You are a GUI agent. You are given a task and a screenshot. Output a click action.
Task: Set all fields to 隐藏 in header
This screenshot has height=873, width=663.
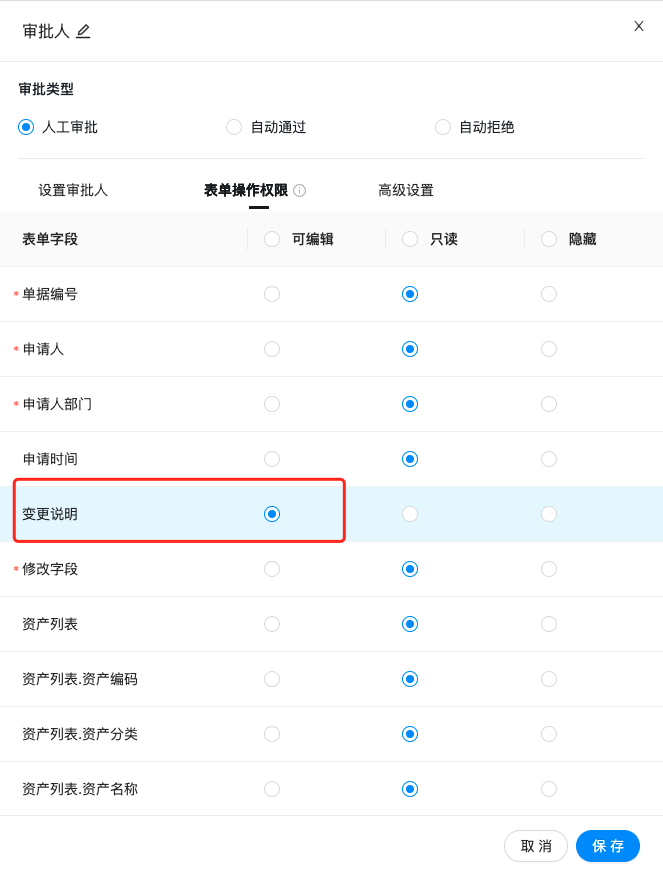[x=549, y=239]
